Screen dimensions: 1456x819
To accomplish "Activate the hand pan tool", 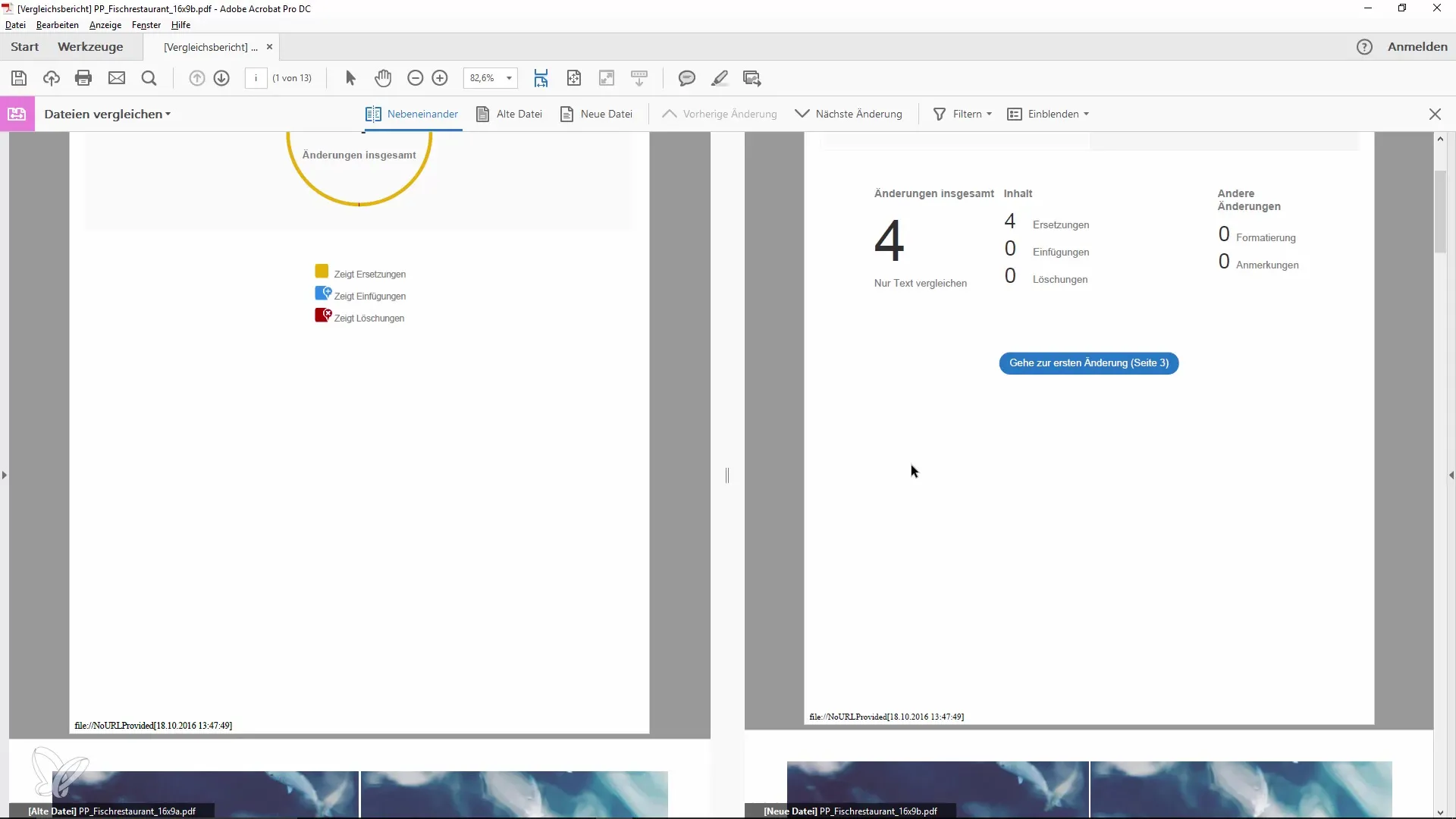I will pyautogui.click(x=383, y=78).
